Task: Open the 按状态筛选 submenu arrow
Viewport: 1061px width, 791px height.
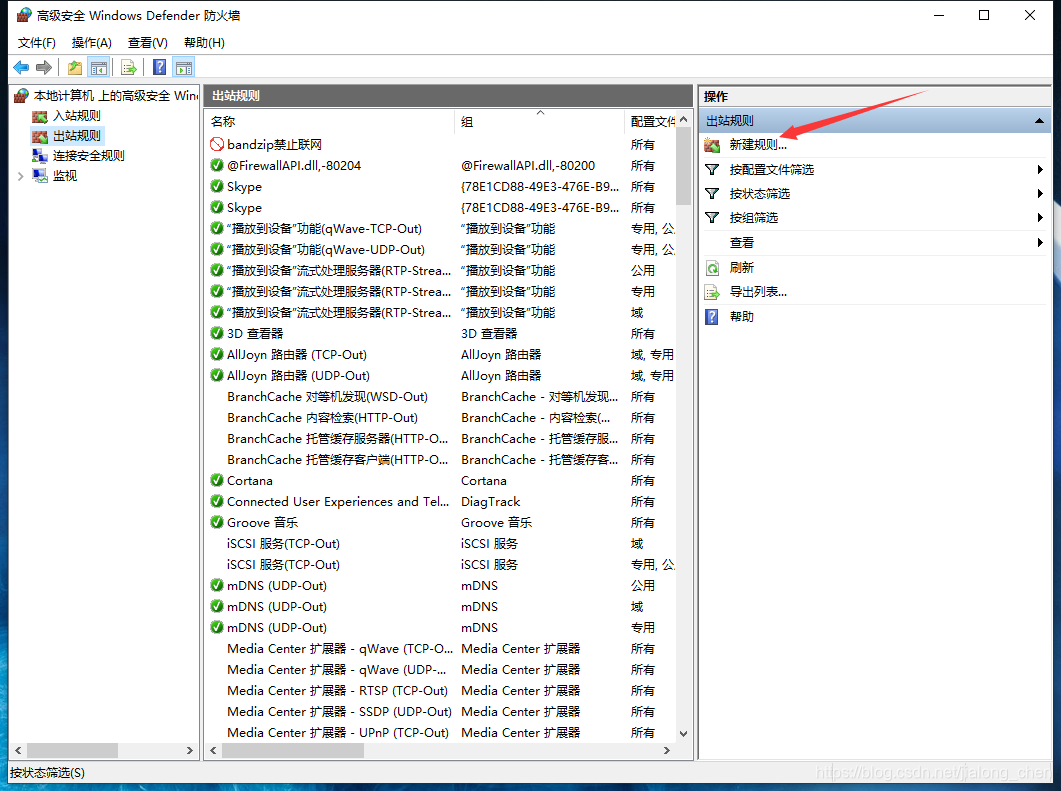Action: click(x=1040, y=194)
